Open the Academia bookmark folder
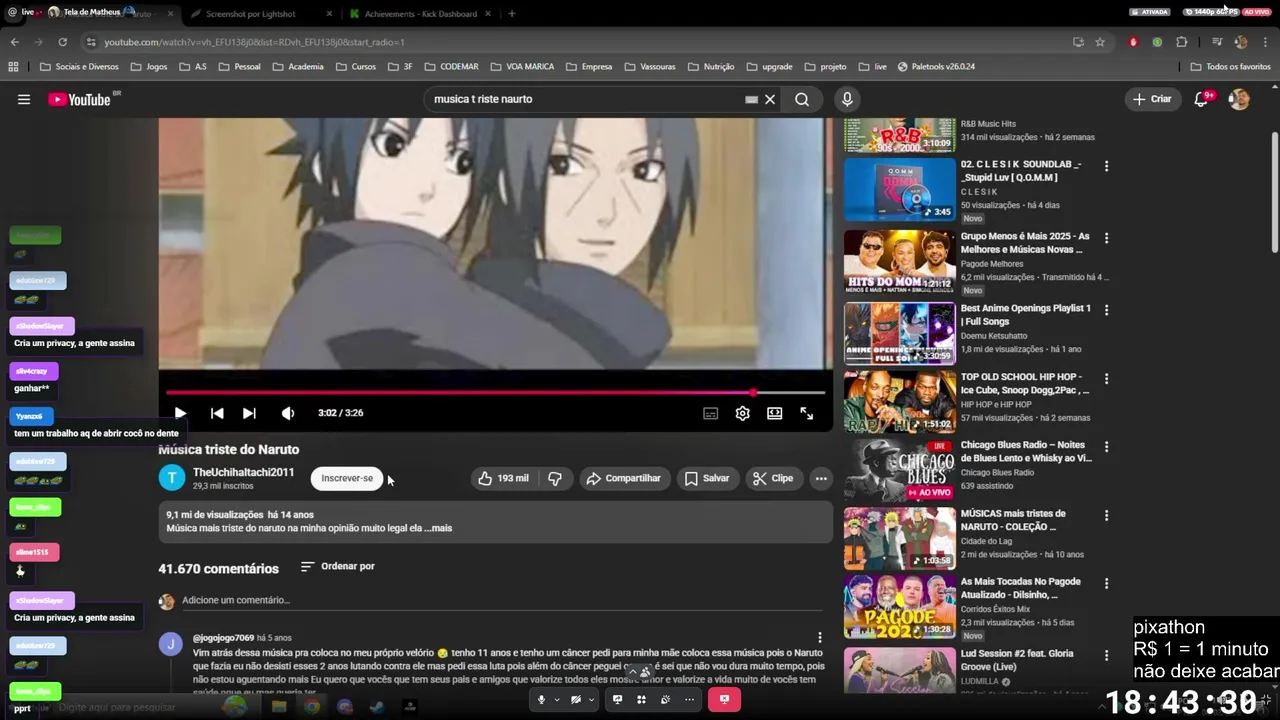Screen dimensions: 1280x720 (297, 67)
